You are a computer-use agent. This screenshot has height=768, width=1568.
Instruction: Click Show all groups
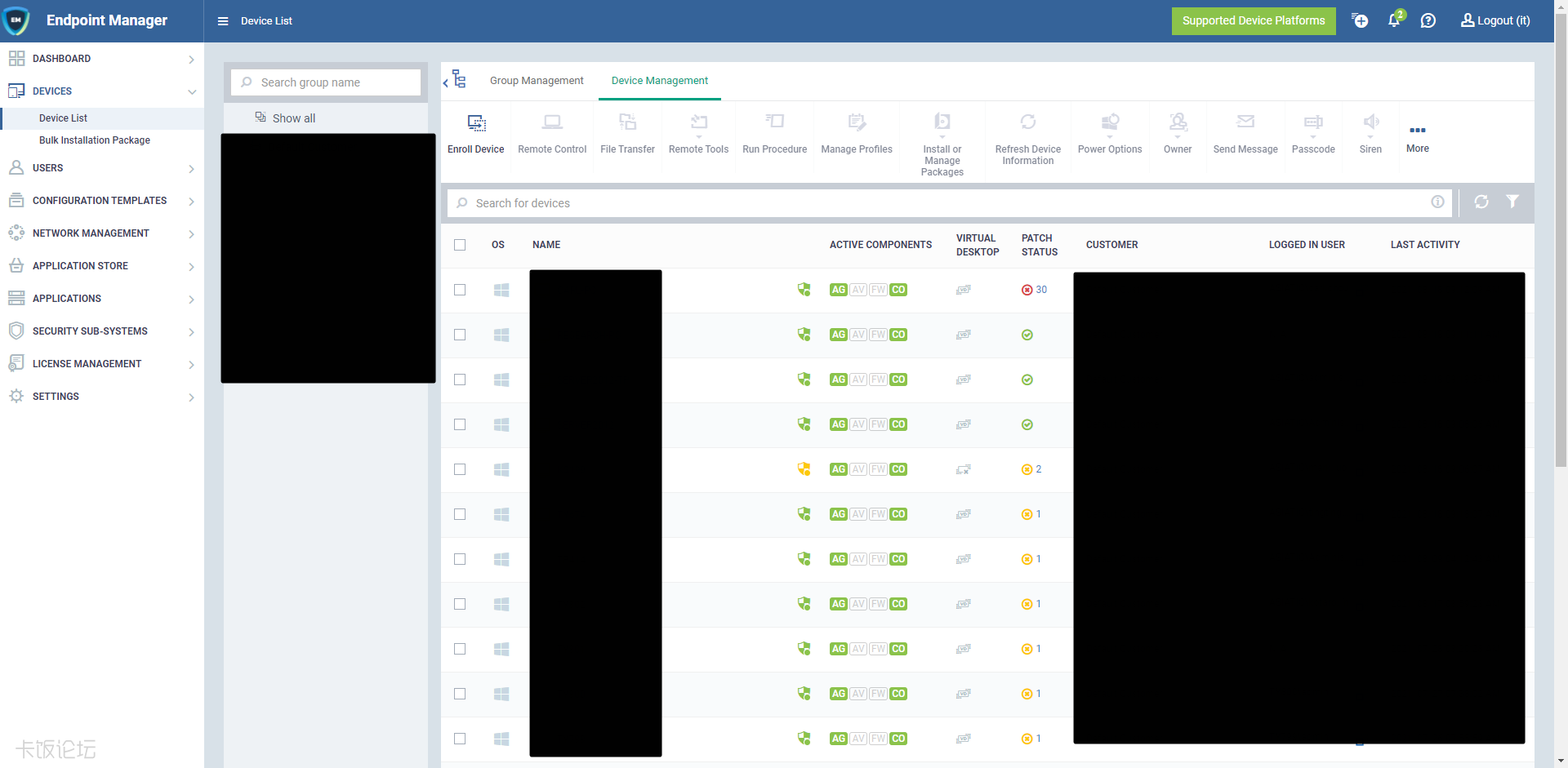click(285, 118)
